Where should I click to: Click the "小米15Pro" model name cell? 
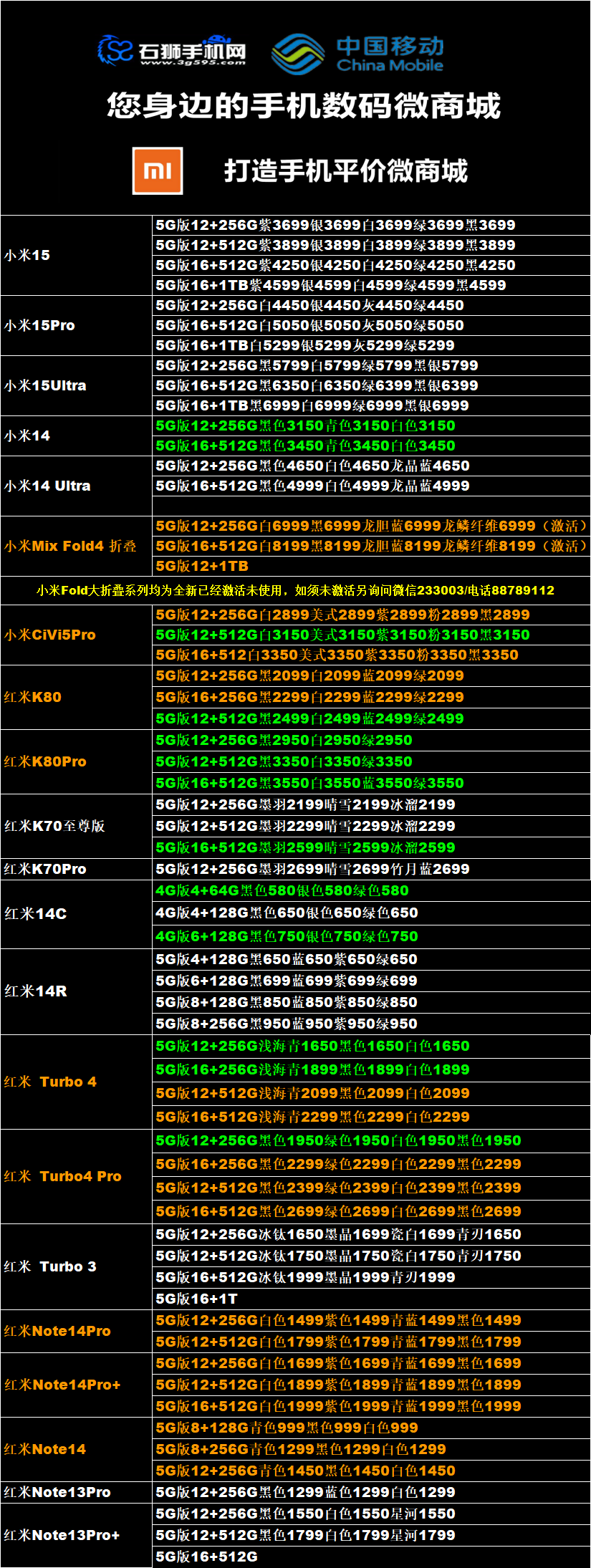[x=77, y=325]
